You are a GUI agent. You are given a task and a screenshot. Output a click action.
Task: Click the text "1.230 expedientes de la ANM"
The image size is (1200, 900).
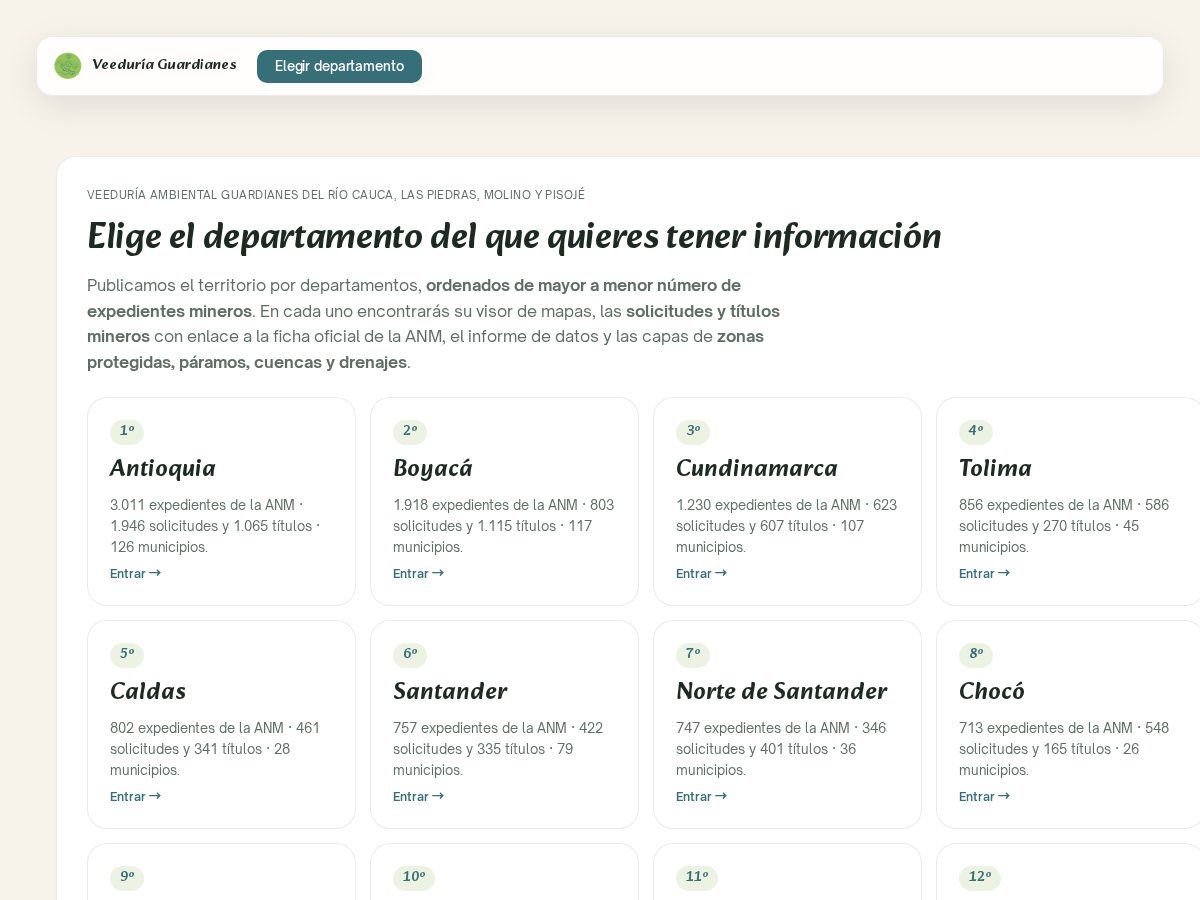768,505
